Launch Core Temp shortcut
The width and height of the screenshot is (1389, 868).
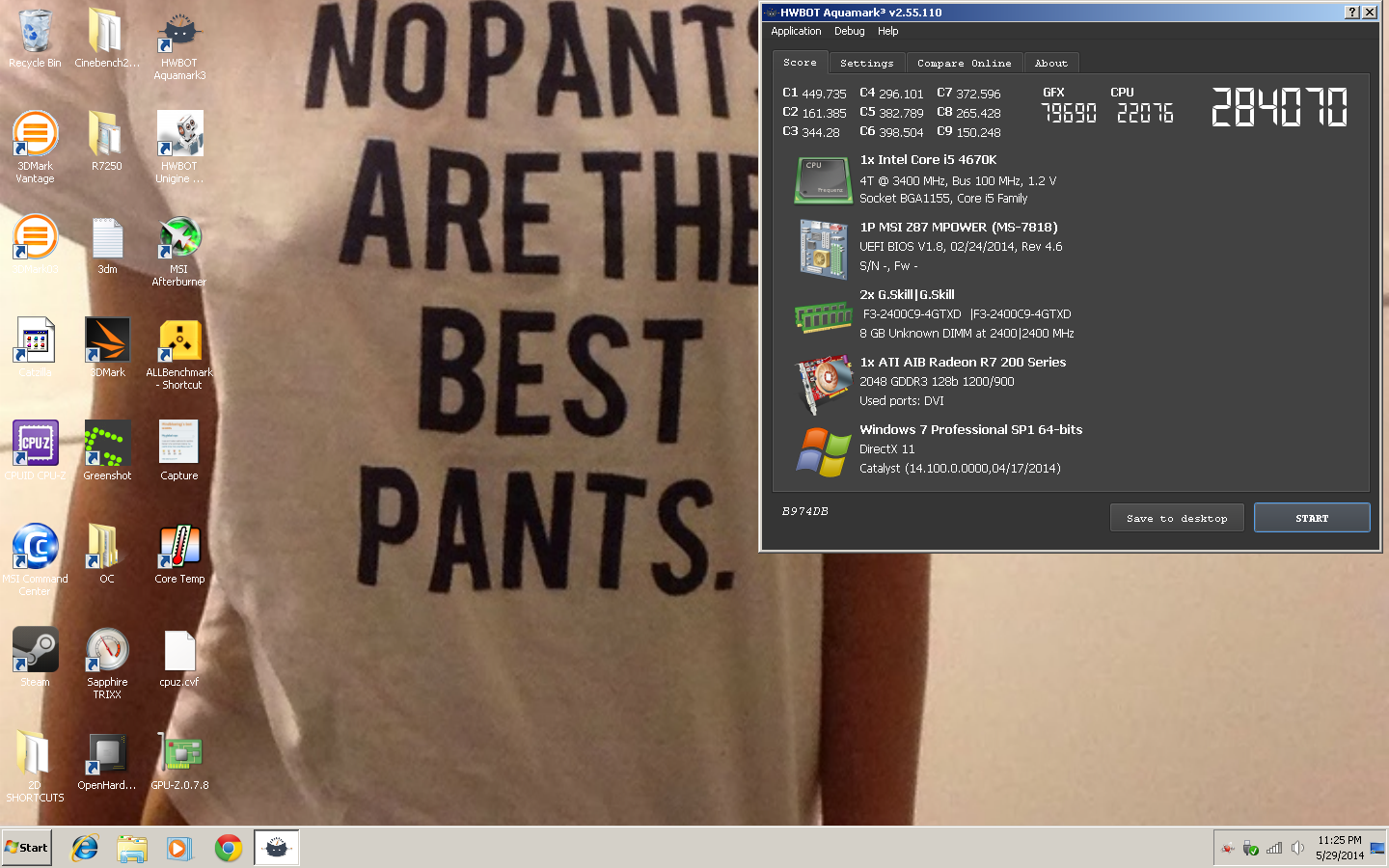(179, 555)
